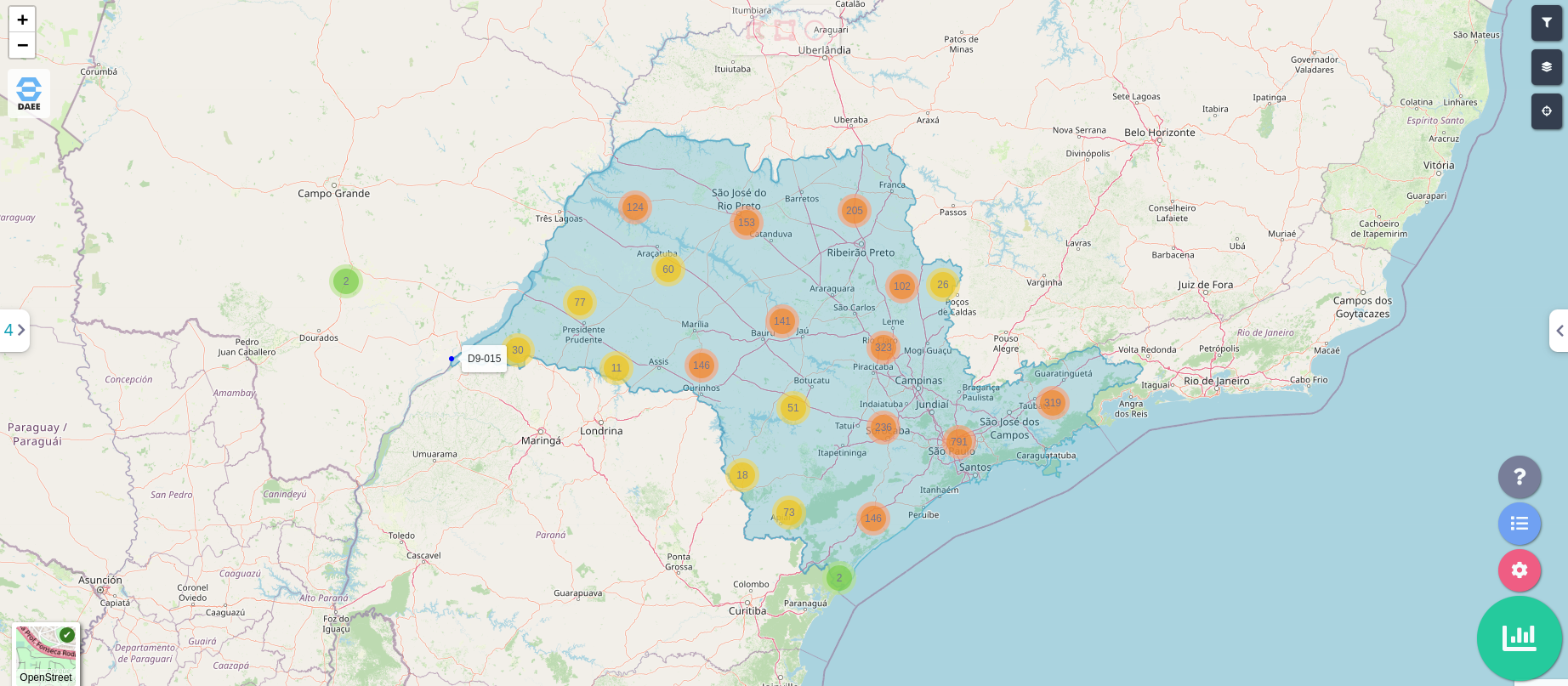This screenshot has height=686, width=1568.
Task: Open the help question mark button
Action: click(x=1519, y=477)
